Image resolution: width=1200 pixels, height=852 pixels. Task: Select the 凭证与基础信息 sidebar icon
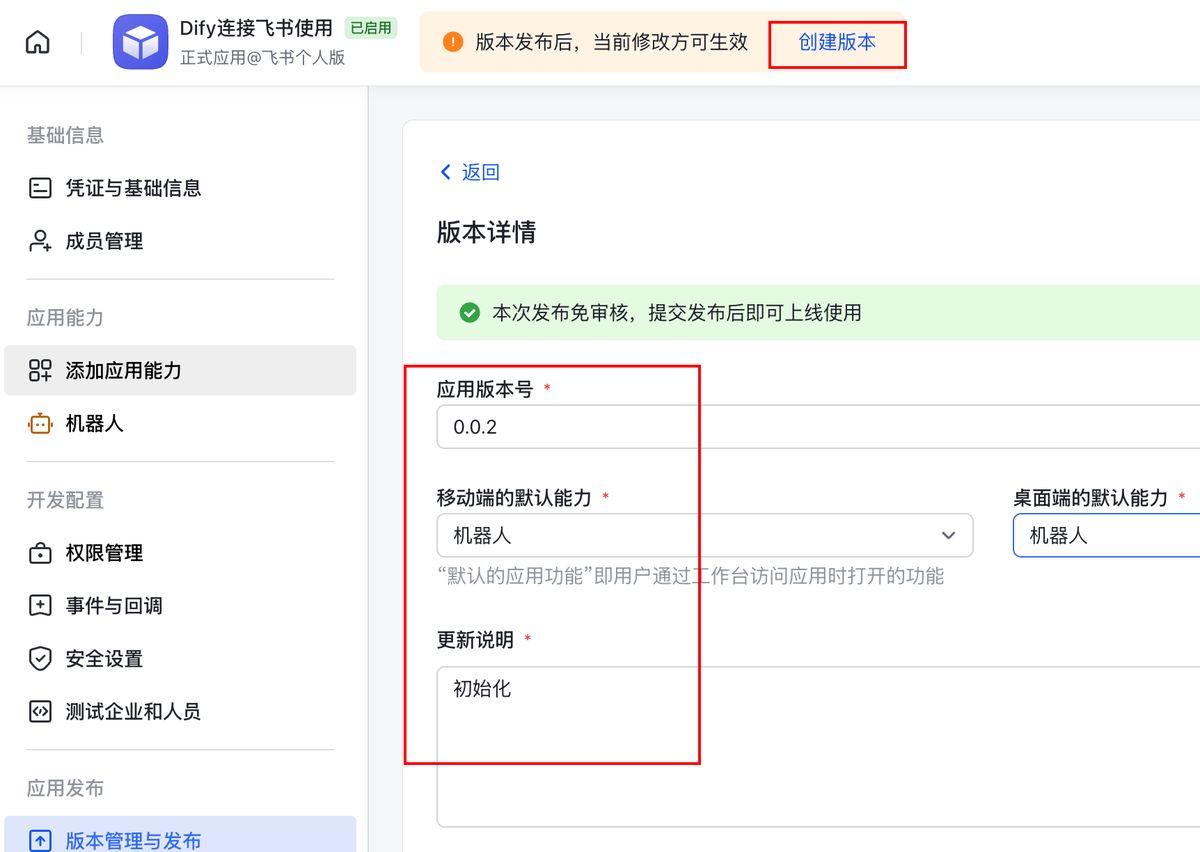tap(40, 187)
